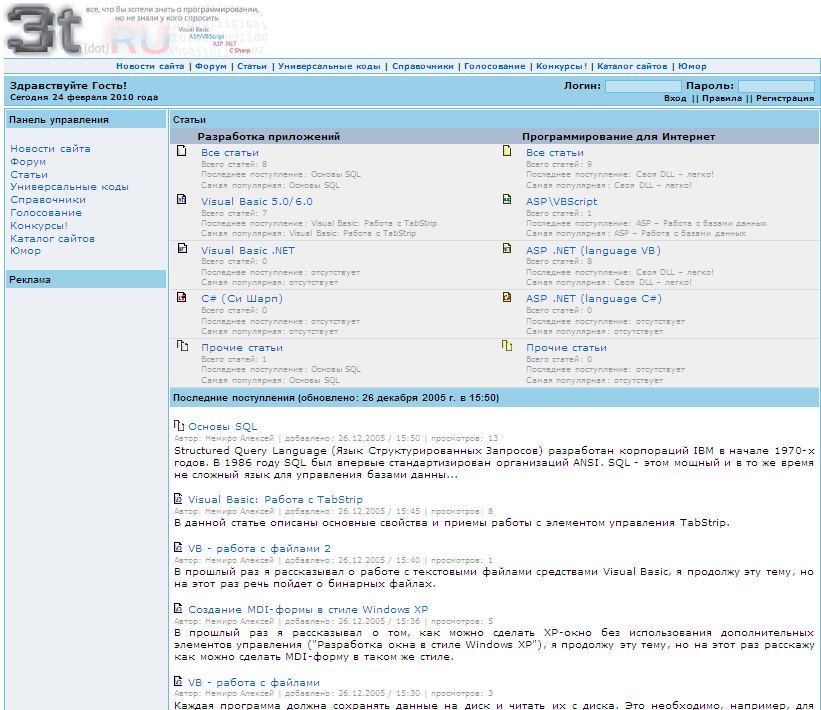Viewport: 821px width, 710px height.
Task: Click the 'Вход' login link
Action: pos(675,98)
